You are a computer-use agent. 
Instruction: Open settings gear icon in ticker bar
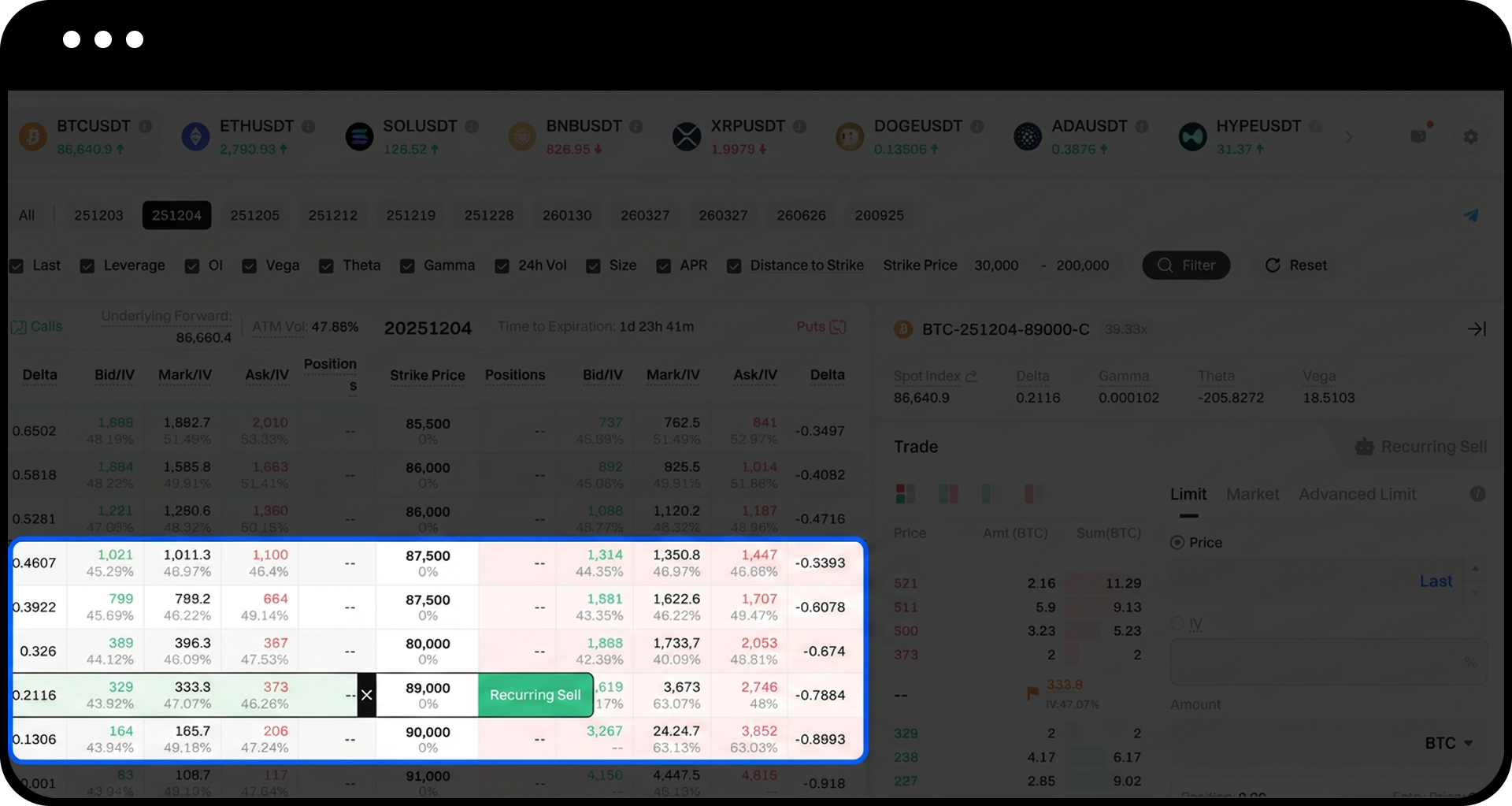point(1470,137)
